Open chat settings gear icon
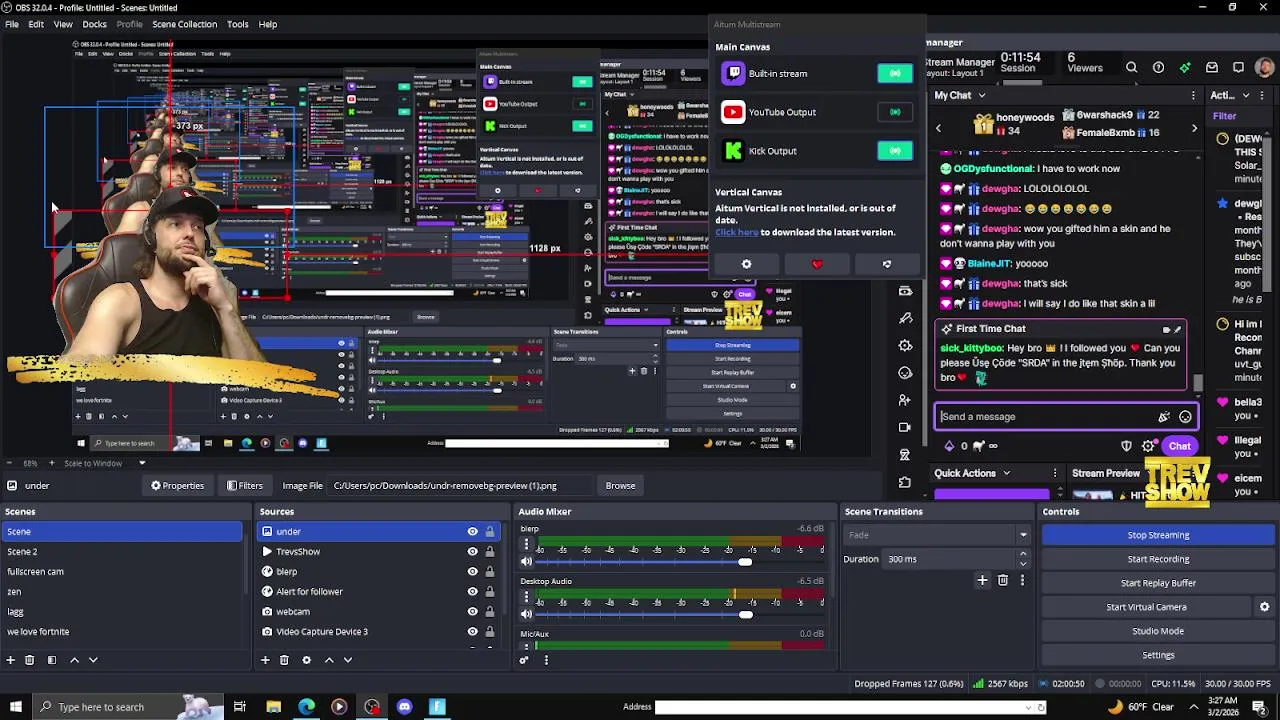Viewport: 1280px width, 720px height. coord(1148,446)
